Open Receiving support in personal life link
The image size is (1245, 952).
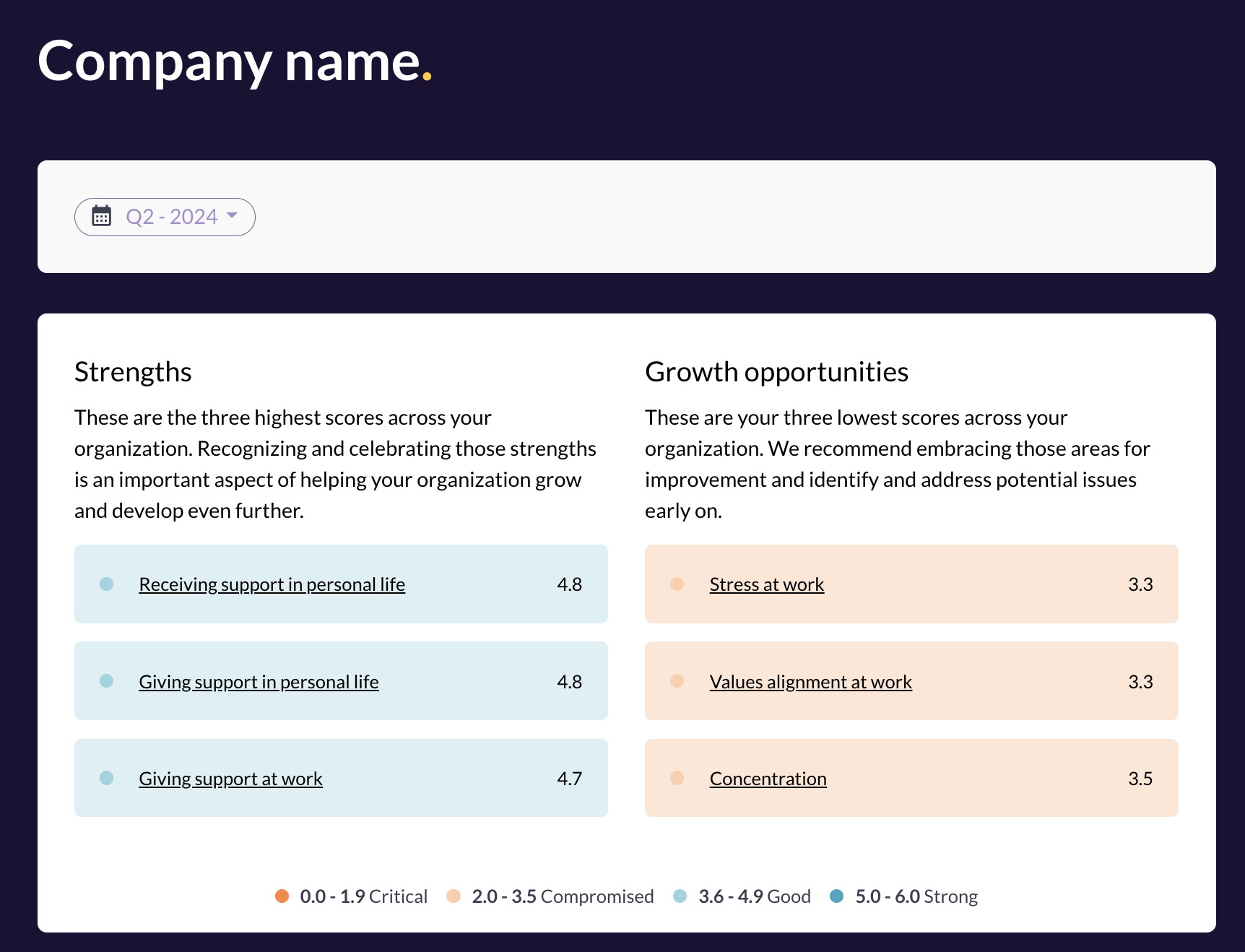click(272, 584)
